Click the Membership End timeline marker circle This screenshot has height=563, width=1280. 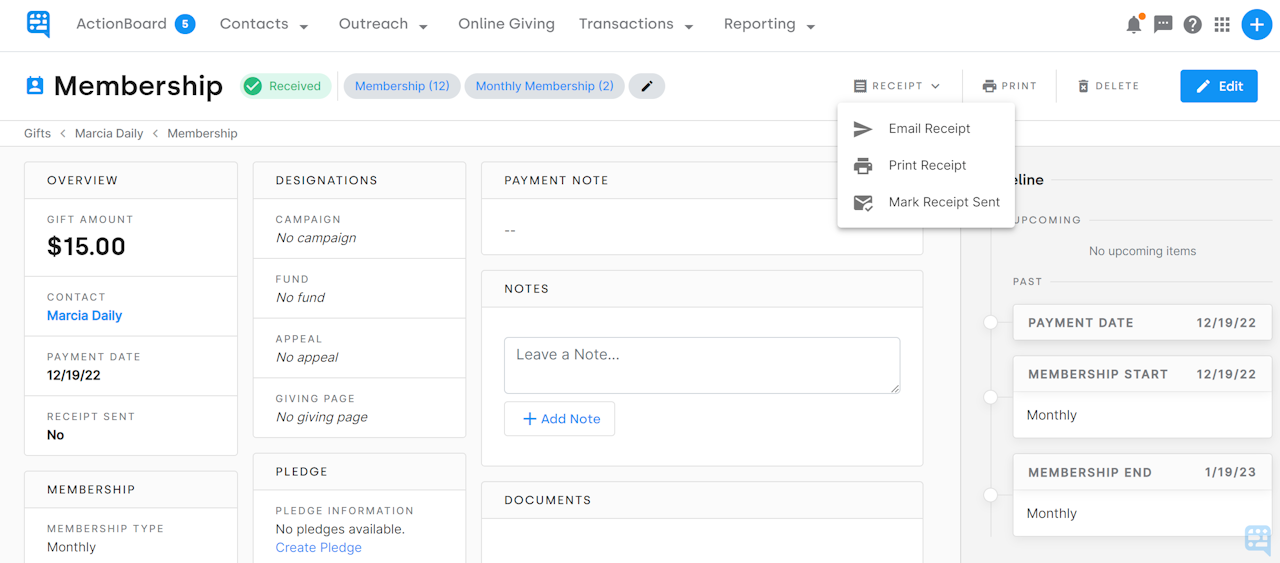pyautogui.click(x=990, y=495)
